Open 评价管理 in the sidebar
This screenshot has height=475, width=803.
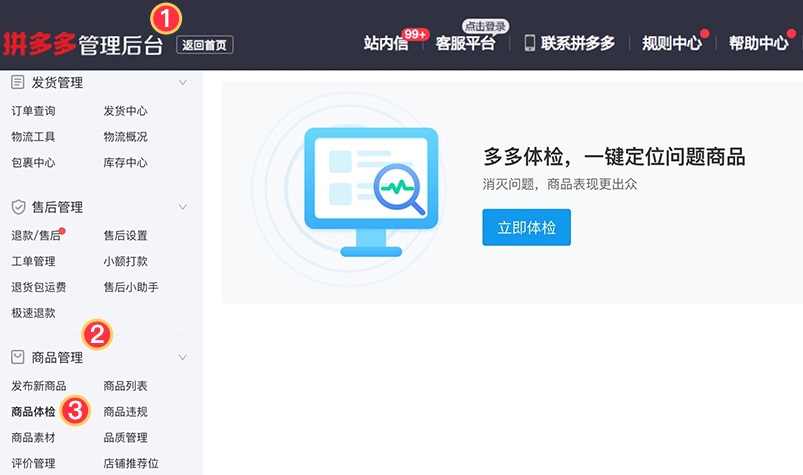click(33, 463)
